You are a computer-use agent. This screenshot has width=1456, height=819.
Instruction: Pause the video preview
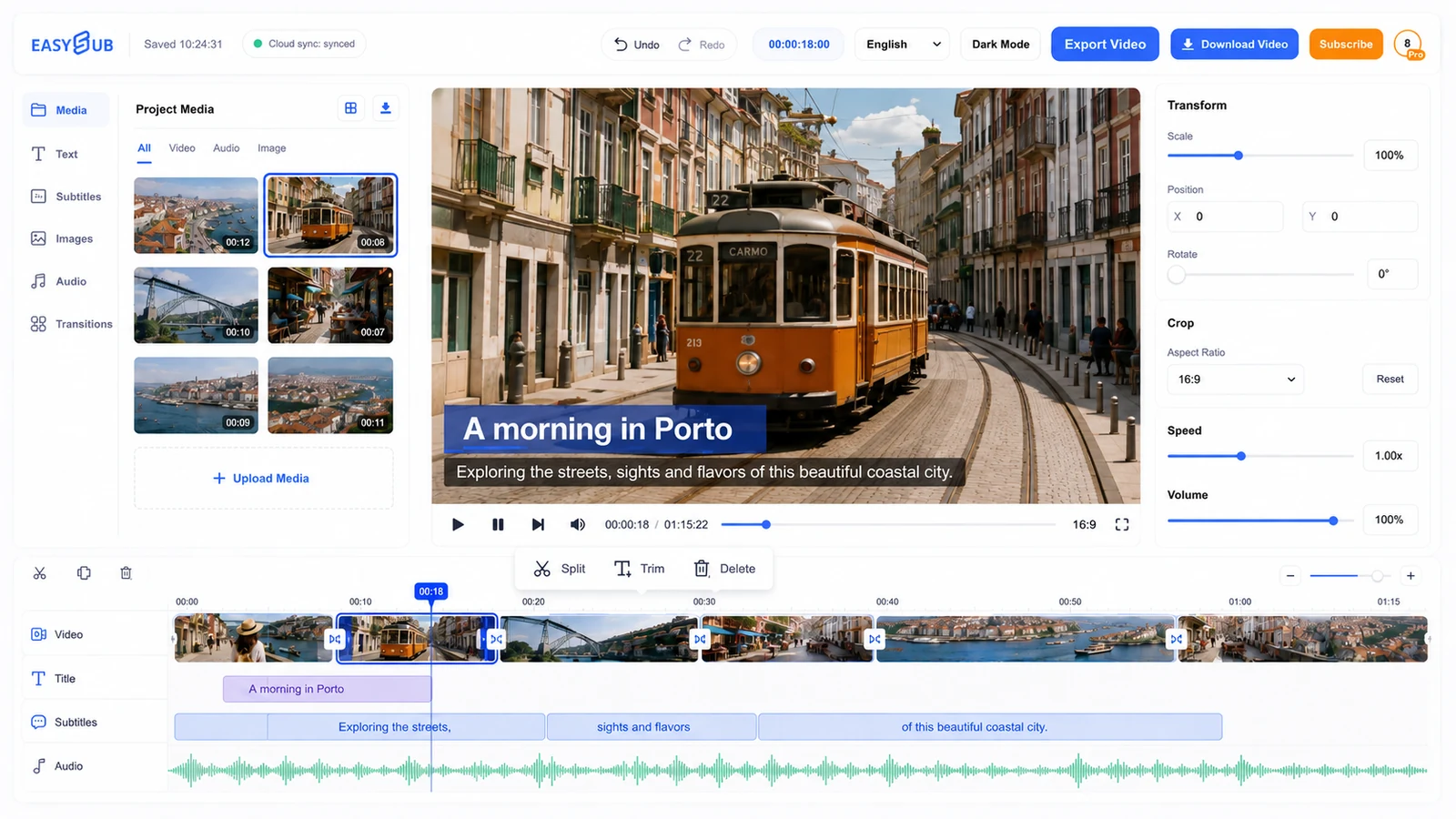tap(498, 524)
